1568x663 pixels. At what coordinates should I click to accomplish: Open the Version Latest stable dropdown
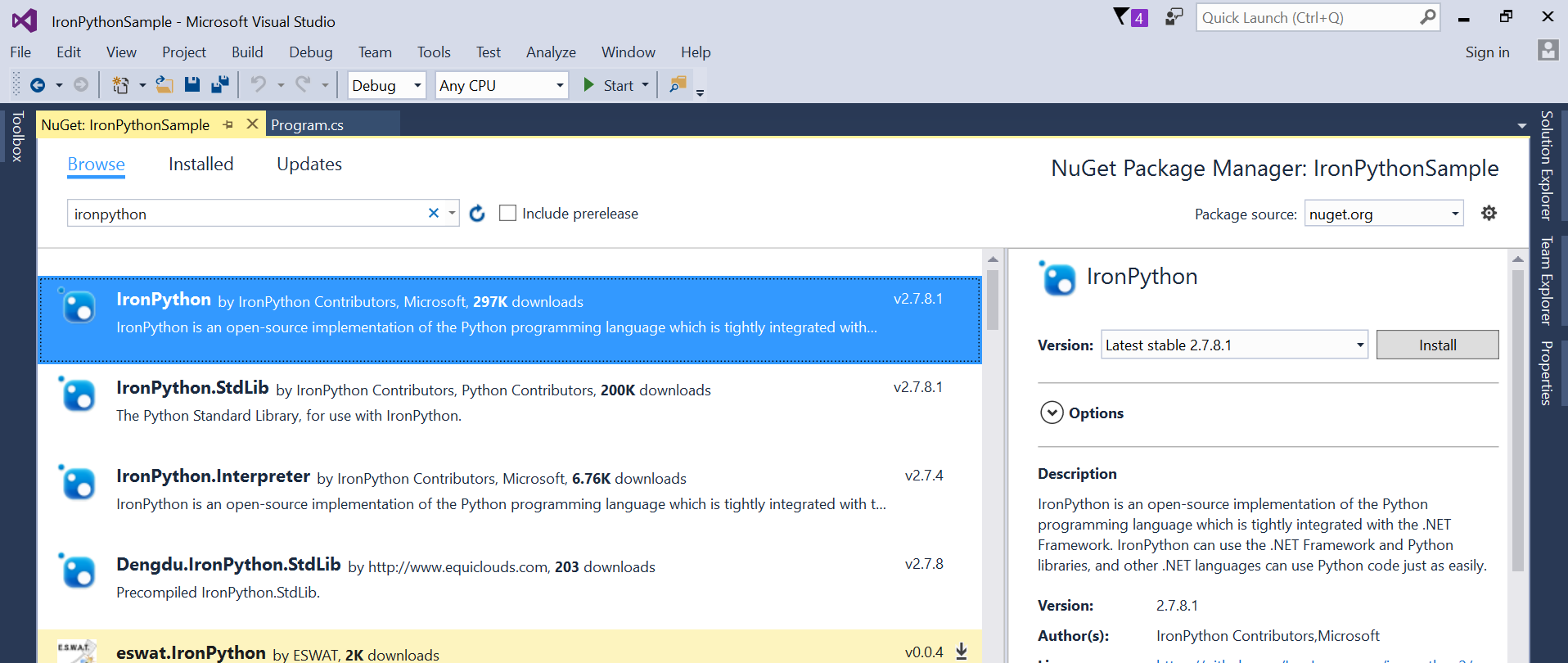click(x=1234, y=345)
